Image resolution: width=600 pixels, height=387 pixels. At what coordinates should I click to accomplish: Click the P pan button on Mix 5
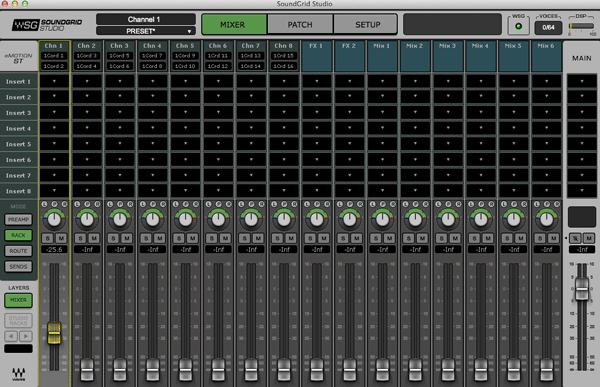click(514, 204)
